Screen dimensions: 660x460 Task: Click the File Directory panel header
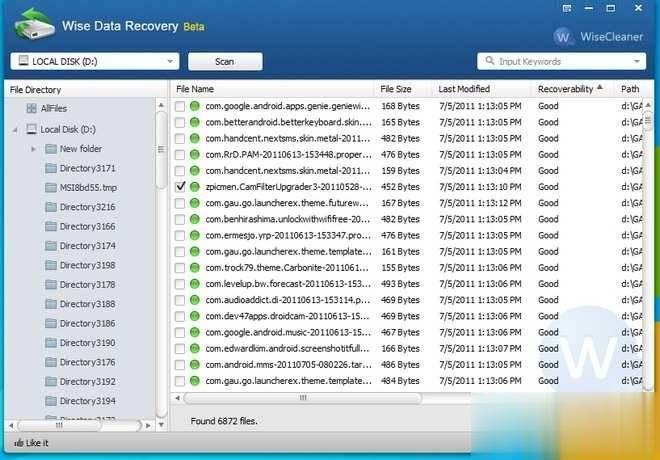(x=35, y=90)
